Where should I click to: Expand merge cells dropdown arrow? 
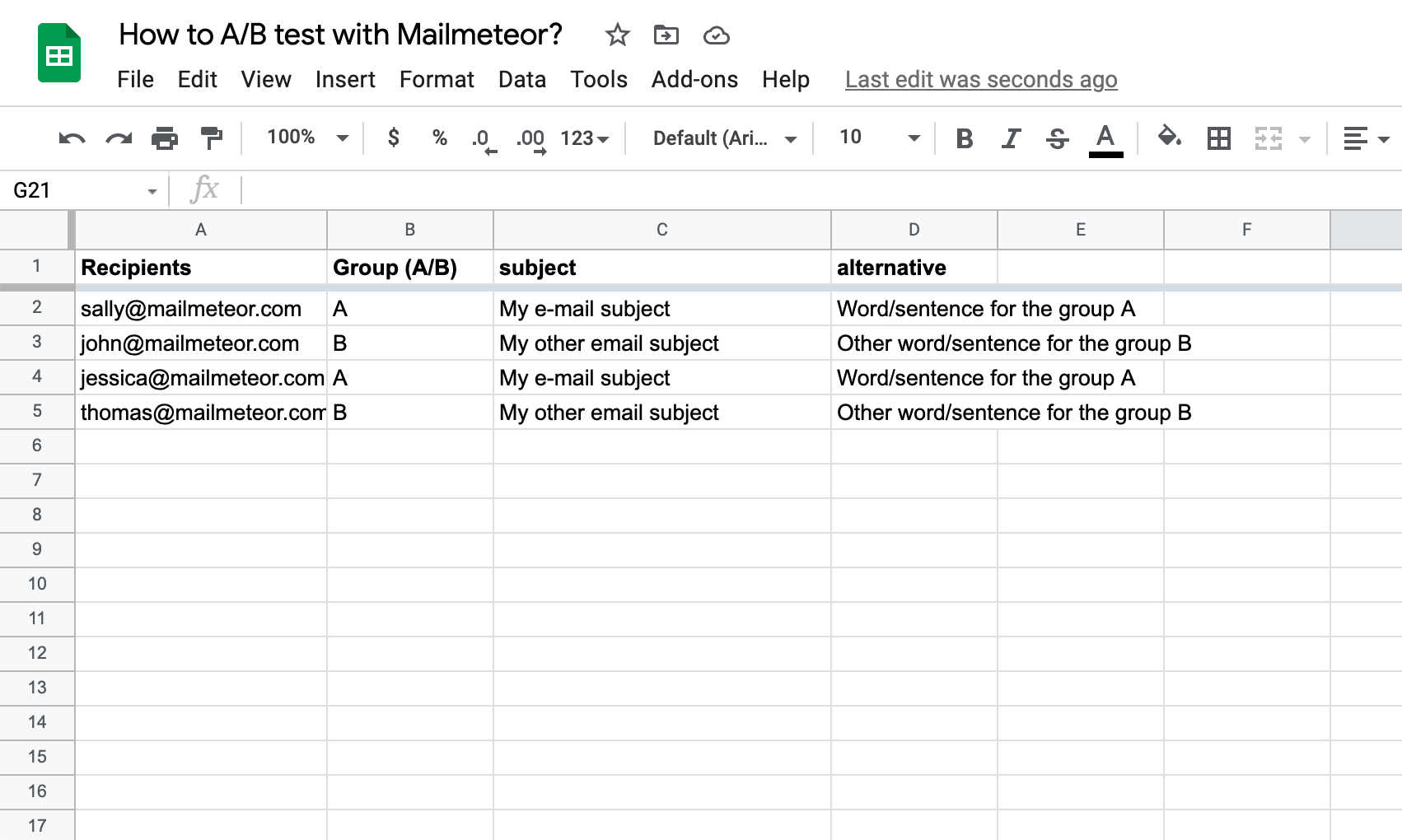click(x=1305, y=139)
